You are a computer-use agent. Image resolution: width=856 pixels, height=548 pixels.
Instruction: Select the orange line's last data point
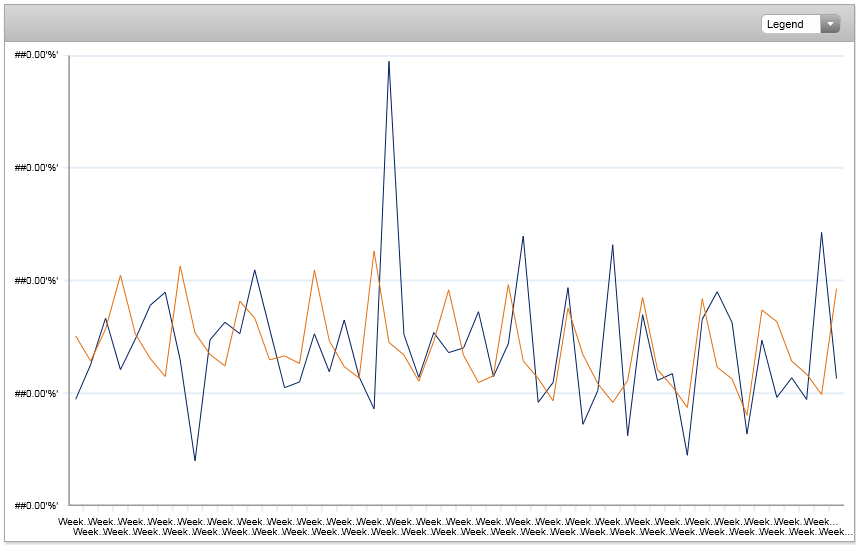pos(836,289)
